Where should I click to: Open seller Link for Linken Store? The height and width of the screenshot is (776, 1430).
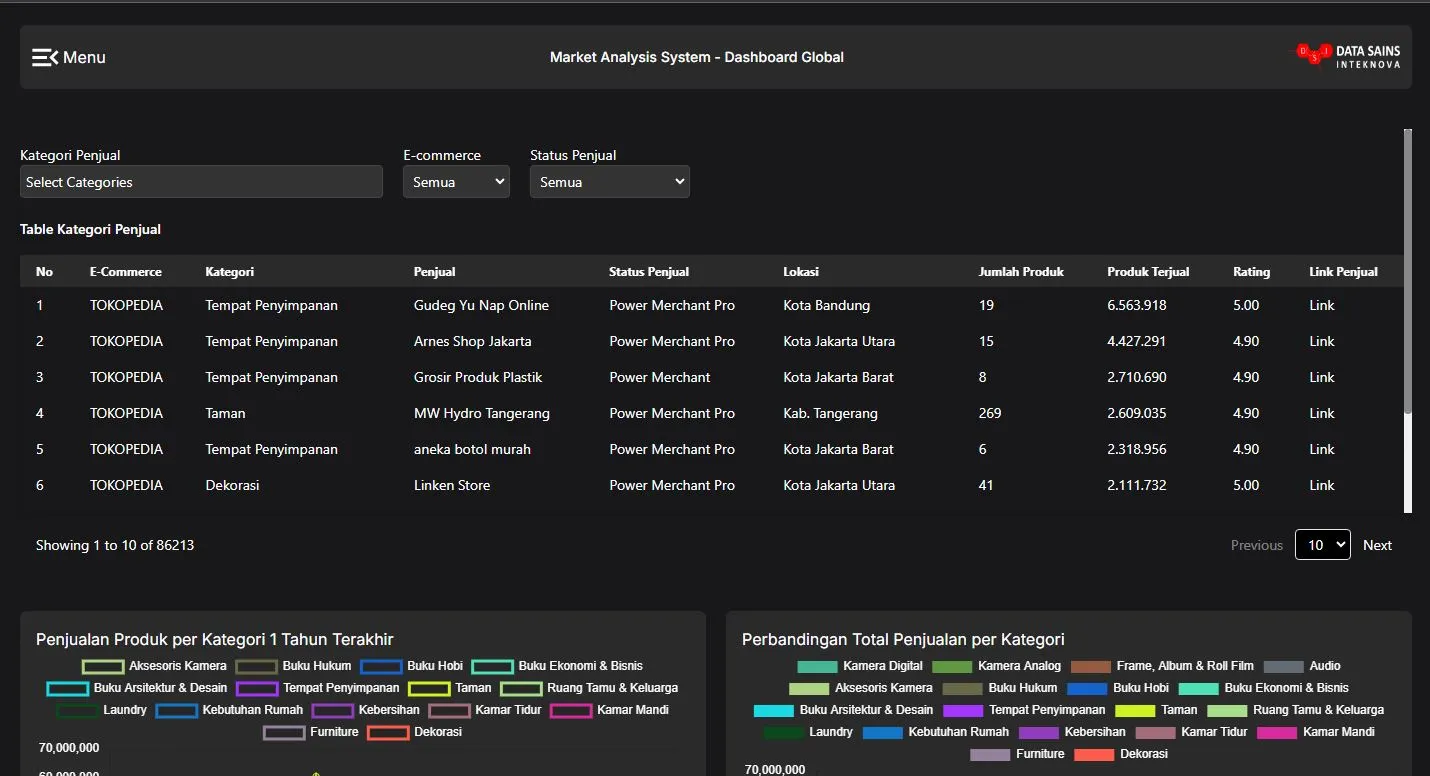tap(1322, 485)
